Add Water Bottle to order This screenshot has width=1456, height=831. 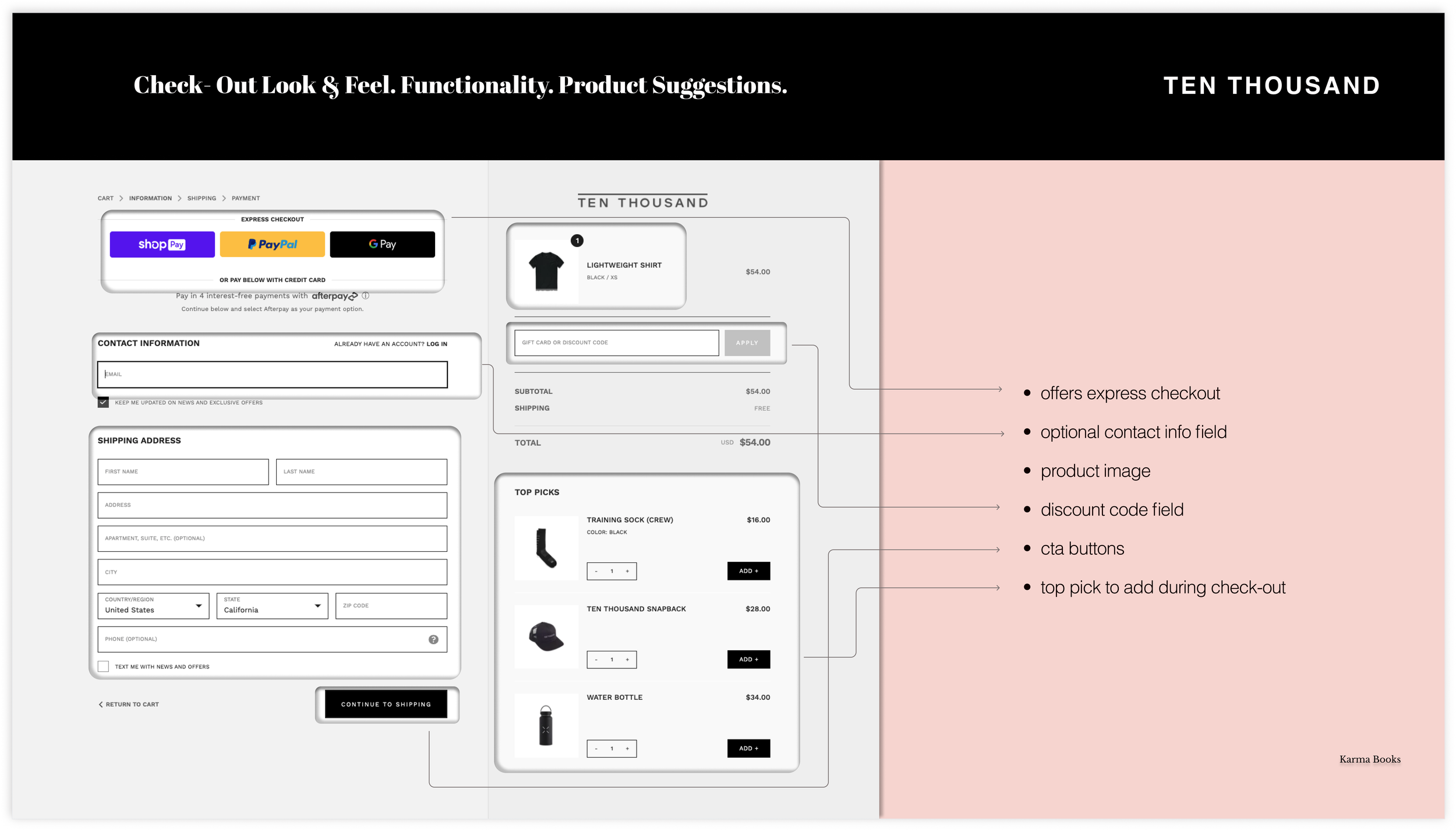(748, 748)
